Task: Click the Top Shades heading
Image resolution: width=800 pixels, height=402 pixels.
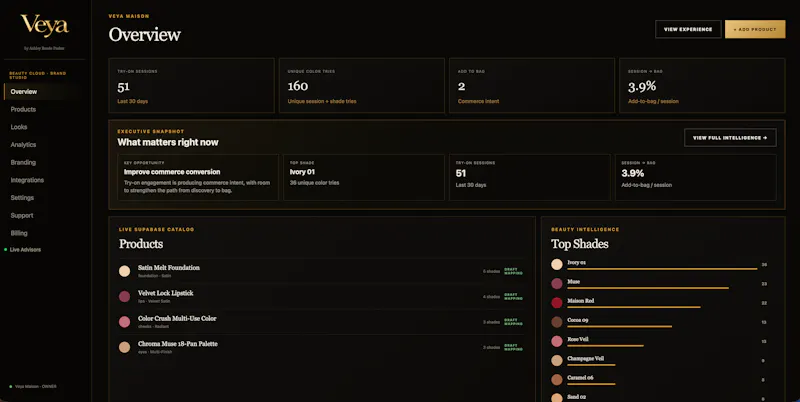Action: (580, 244)
